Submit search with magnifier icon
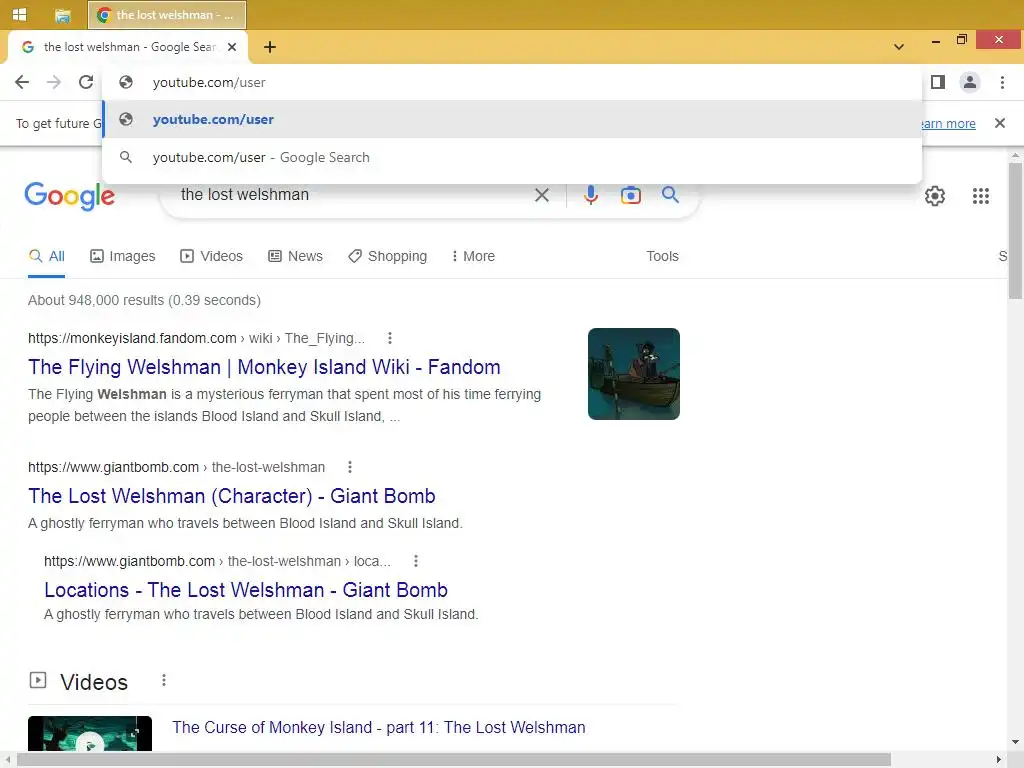The width and height of the screenshot is (1024, 768). (x=670, y=195)
